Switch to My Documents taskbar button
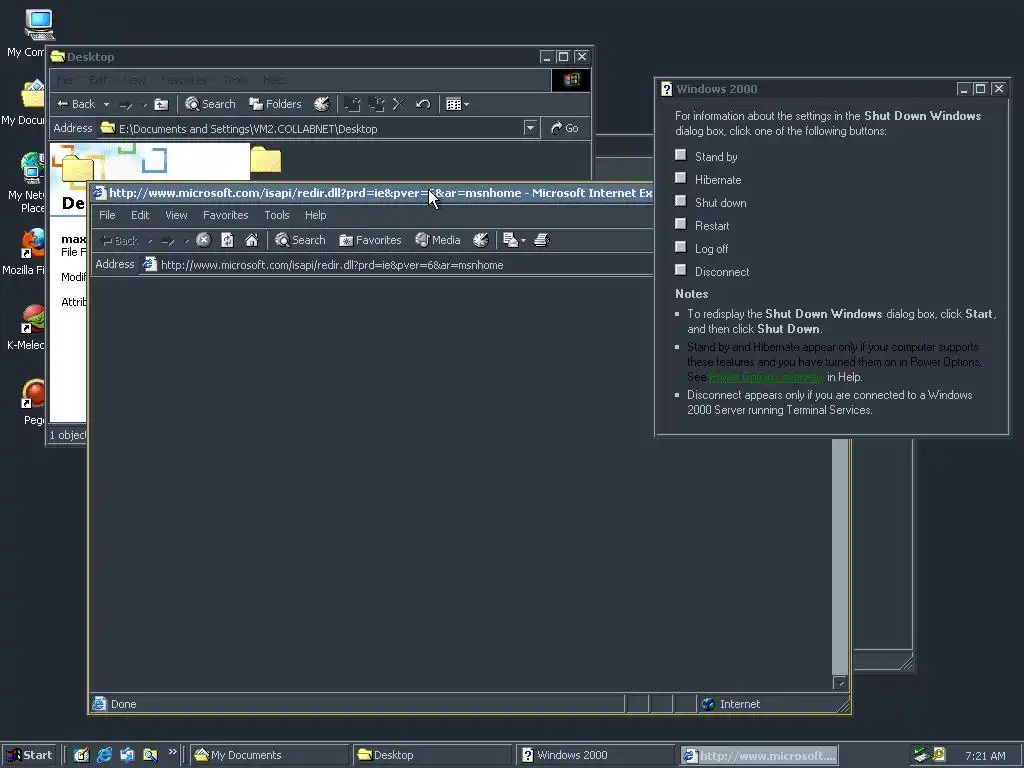This screenshot has width=1024, height=768. click(x=270, y=755)
